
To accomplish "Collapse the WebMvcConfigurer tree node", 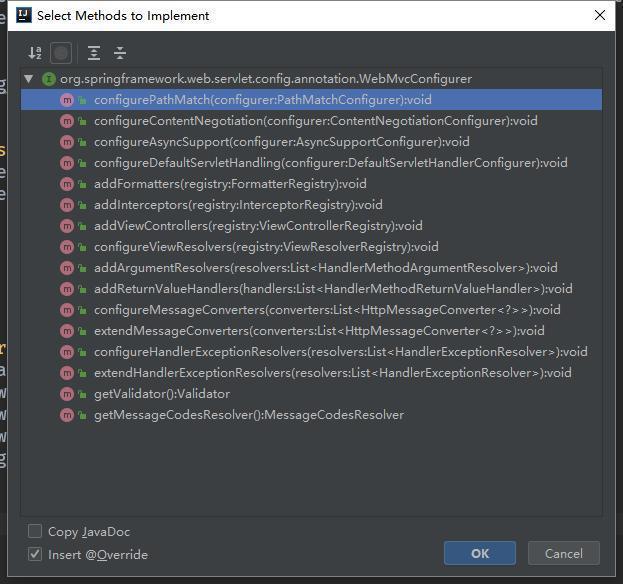I will point(29,79).
